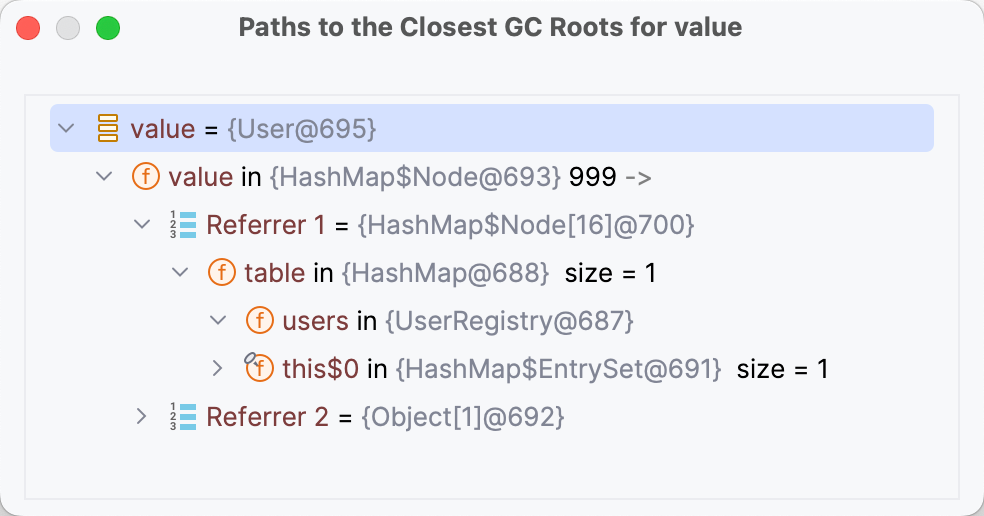
Task: Expand the this$0 in HashMap$EntrySet@691 node
Action: 218,369
